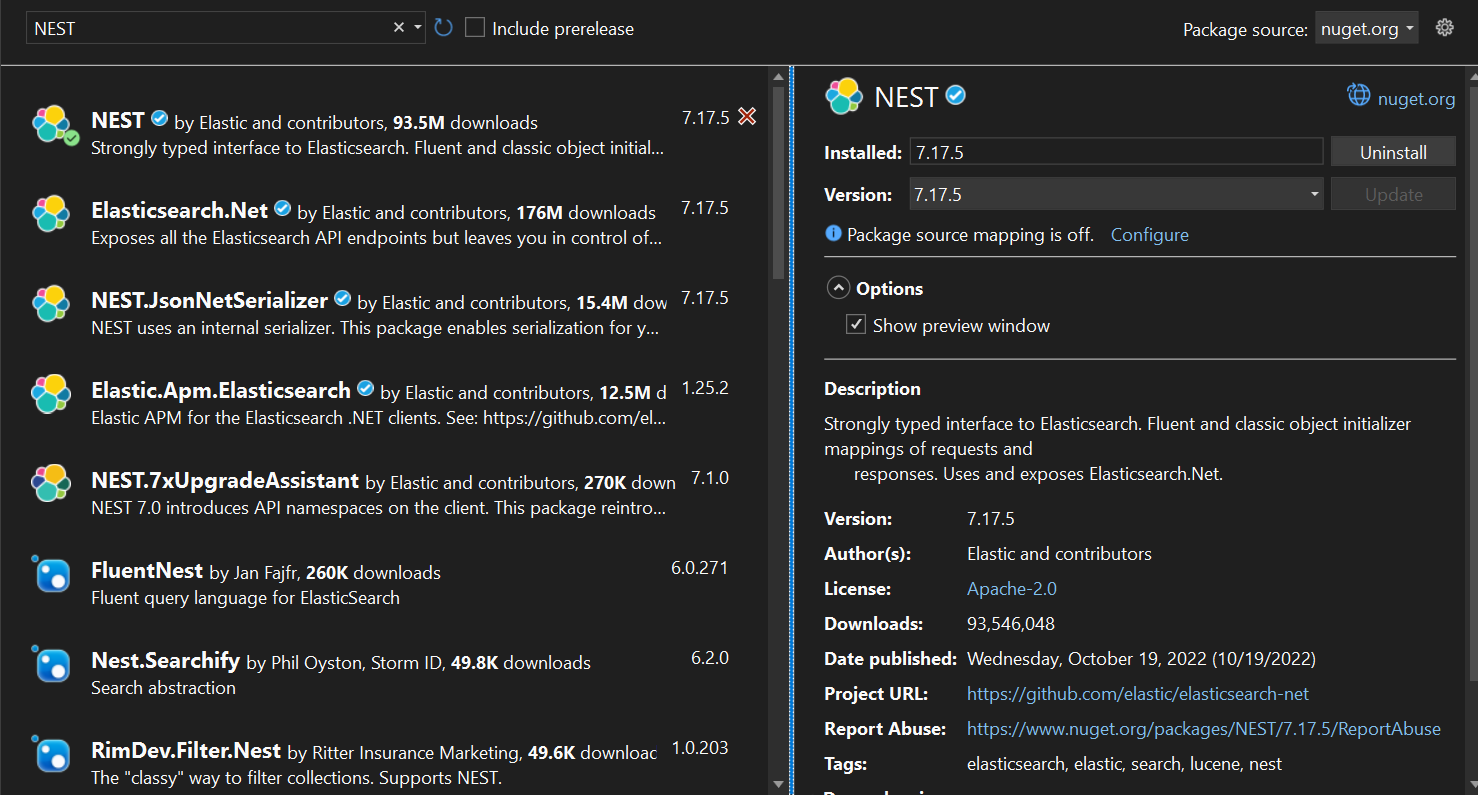Viewport: 1478px width, 795px height.
Task: Select the FluentNest package icon
Action: 50,574
